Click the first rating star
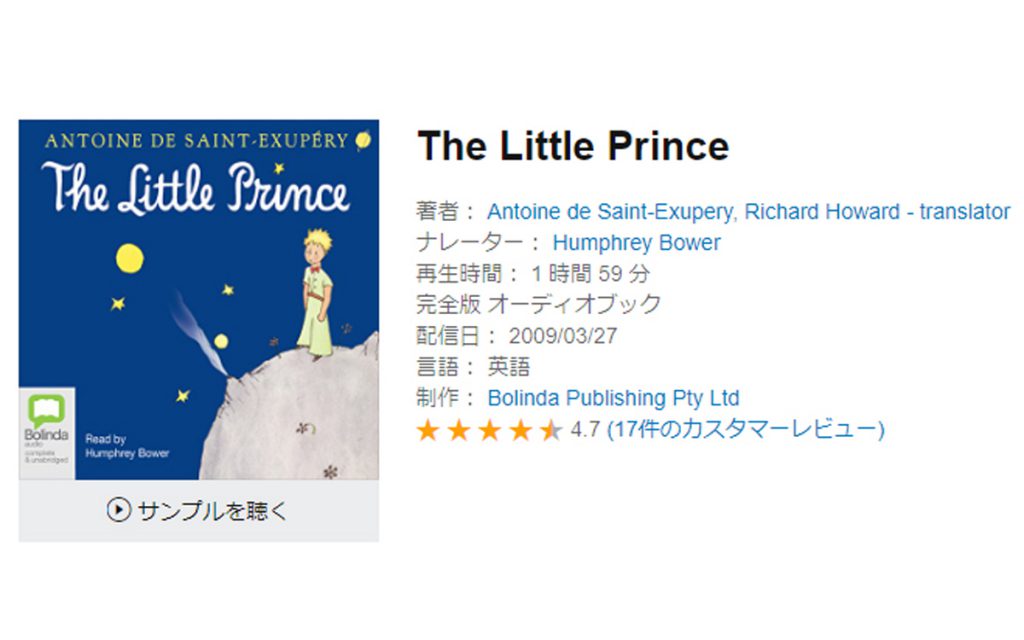 [428, 431]
